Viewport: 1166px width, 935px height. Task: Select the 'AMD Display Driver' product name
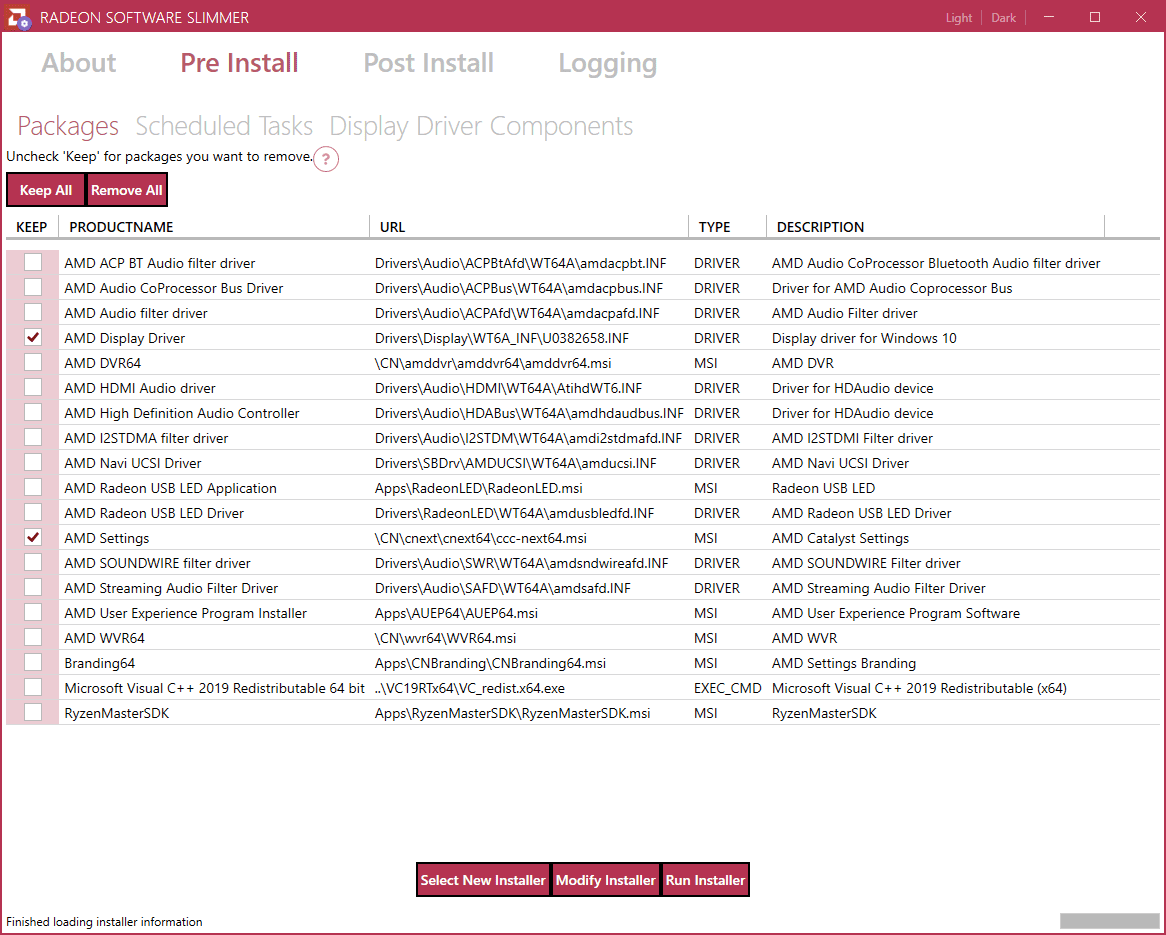(125, 338)
